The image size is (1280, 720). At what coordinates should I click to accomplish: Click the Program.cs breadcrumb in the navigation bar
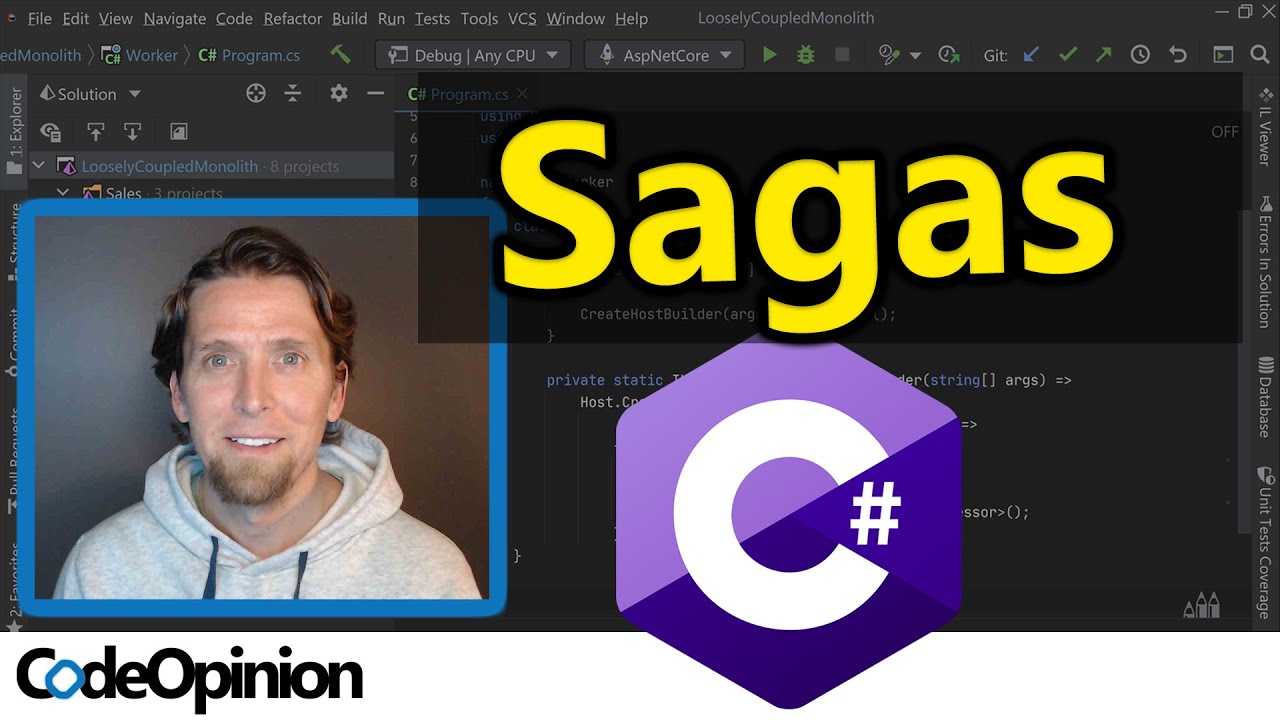tap(249, 55)
